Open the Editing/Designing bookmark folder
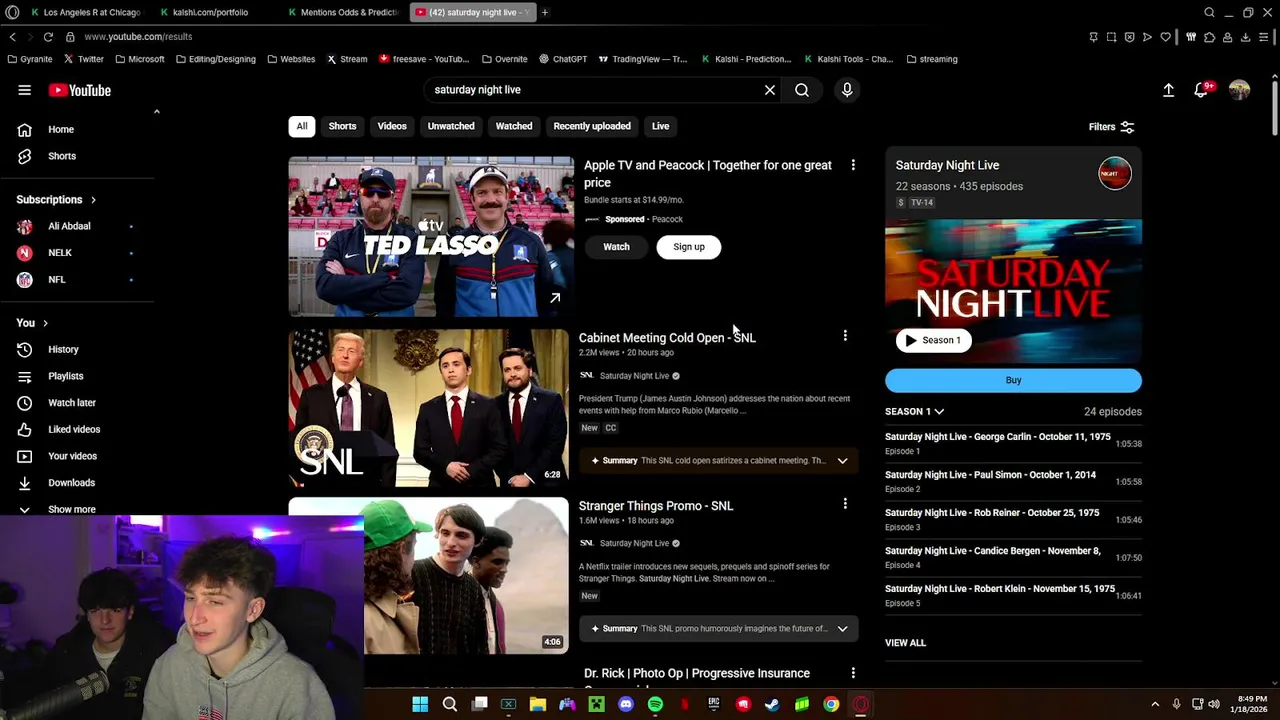 tap(215, 59)
